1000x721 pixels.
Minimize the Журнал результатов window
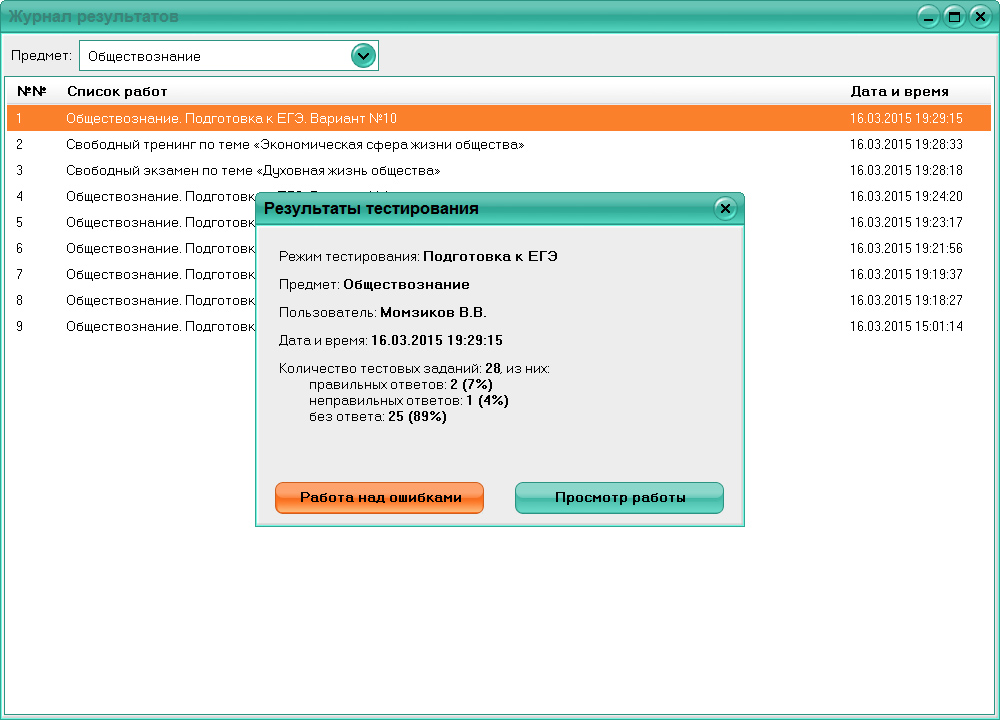[927, 15]
